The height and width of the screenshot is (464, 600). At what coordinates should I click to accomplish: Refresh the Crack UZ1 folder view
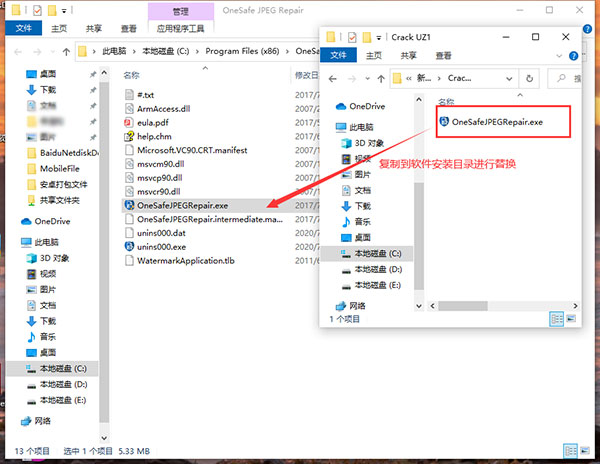click(x=529, y=78)
